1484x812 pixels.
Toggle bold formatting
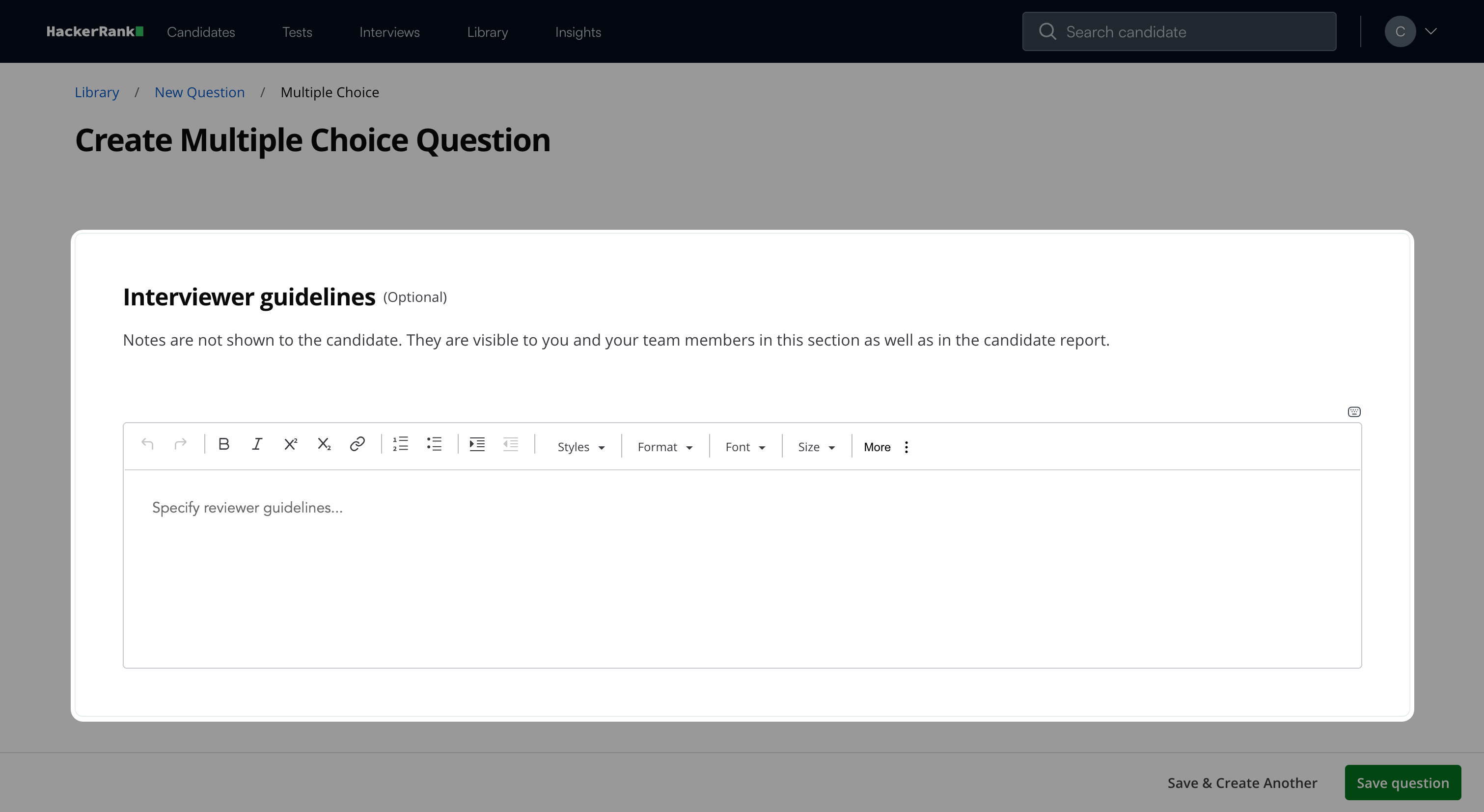pos(224,444)
